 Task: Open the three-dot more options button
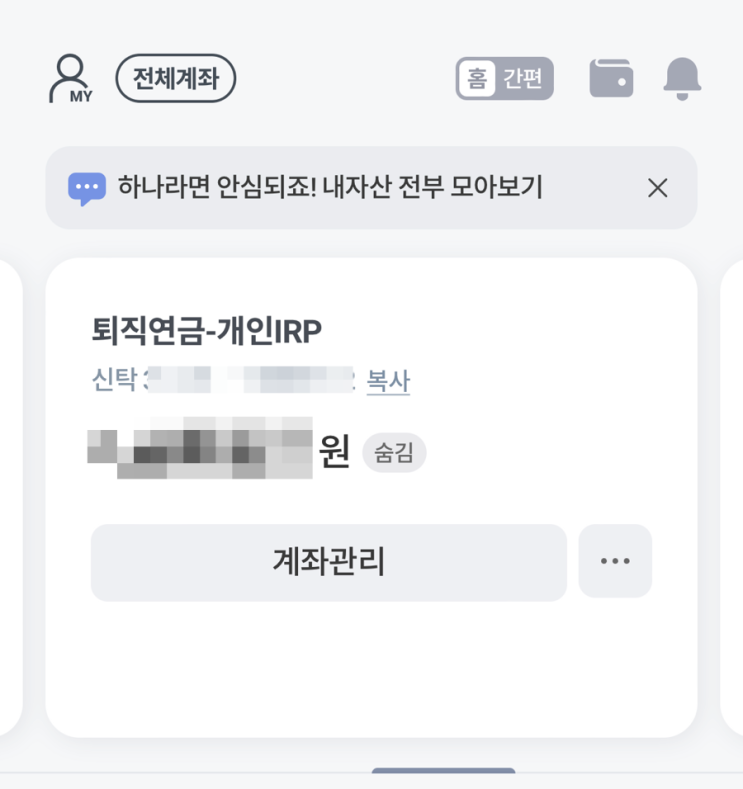[615, 562]
